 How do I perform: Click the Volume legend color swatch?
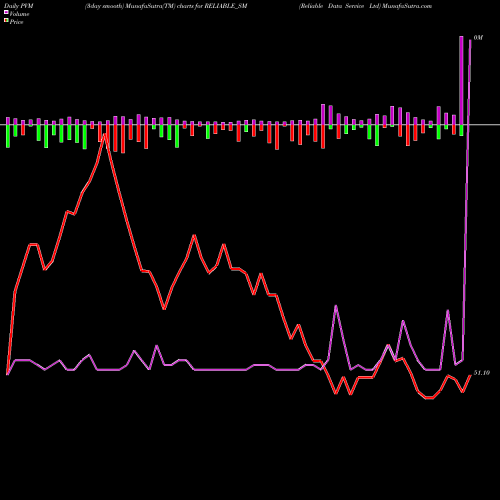pos(6,13)
